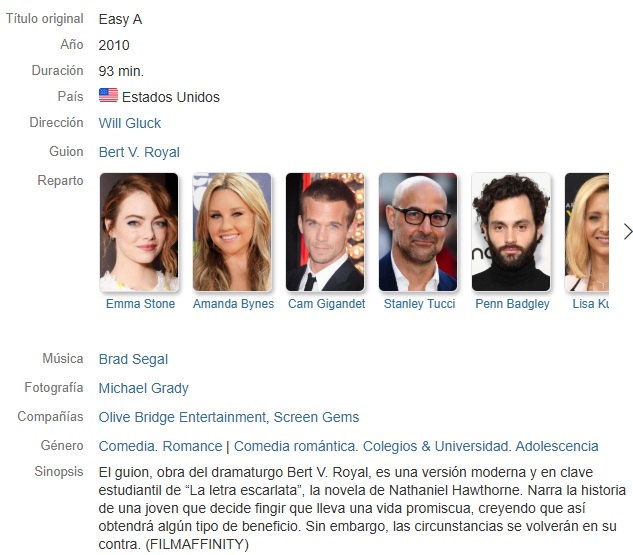Open director Will Gluck's page

pos(130,123)
